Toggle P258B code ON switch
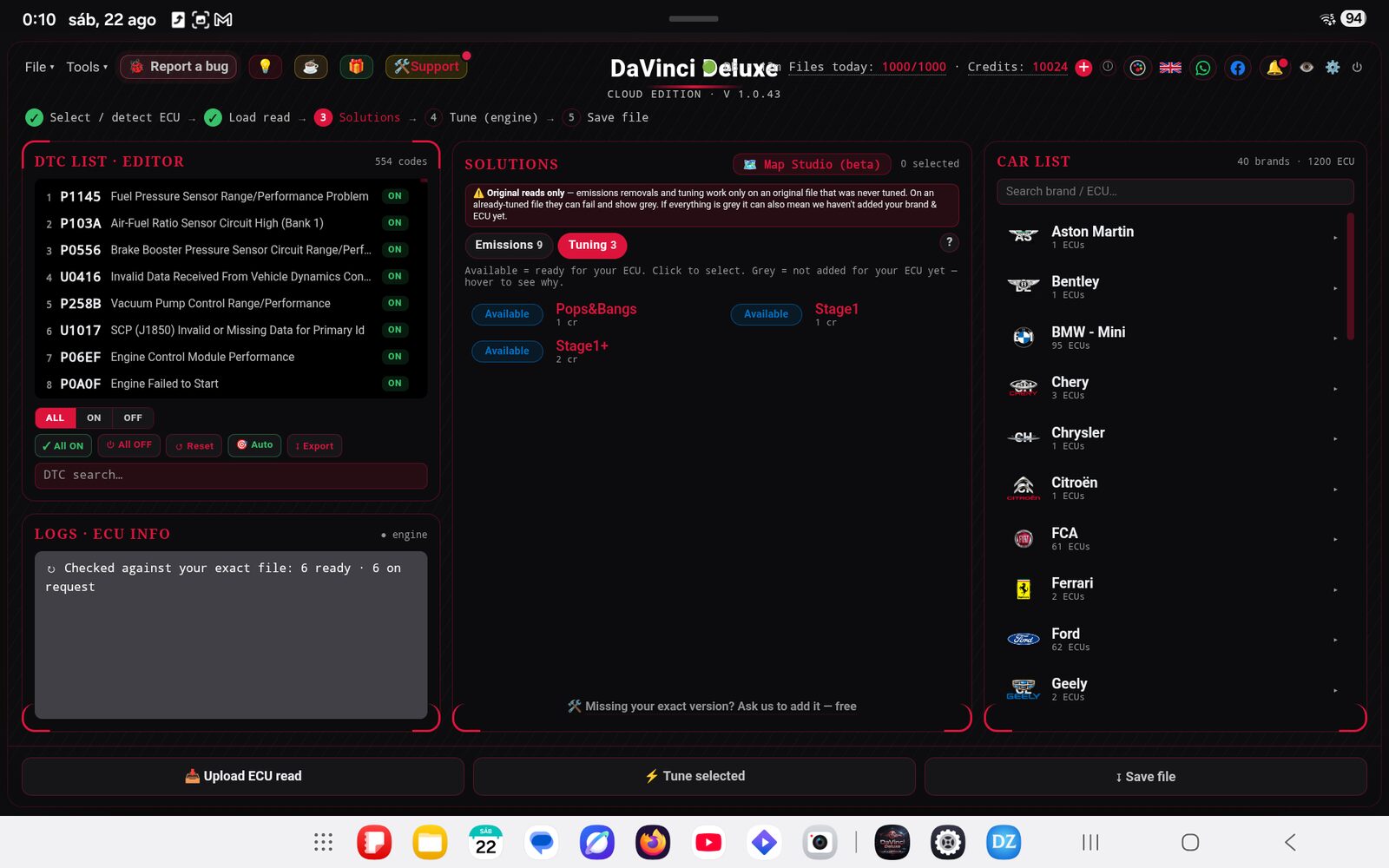Image resolution: width=1389 pixels, height=868 pixels. pos(395,303)
